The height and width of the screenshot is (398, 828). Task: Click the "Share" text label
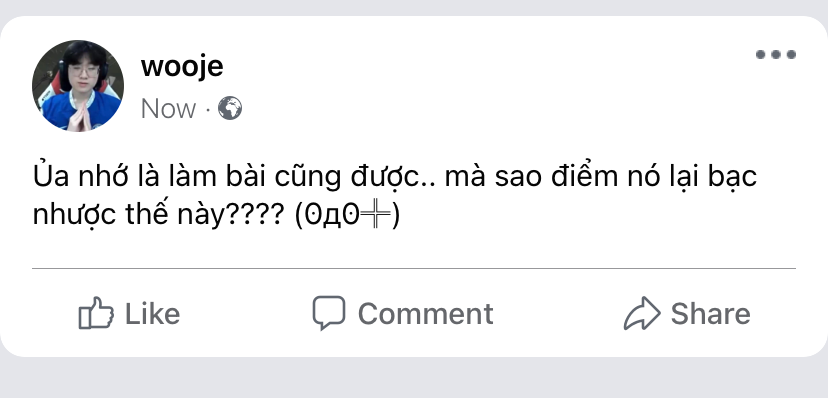tap(710, 314)
